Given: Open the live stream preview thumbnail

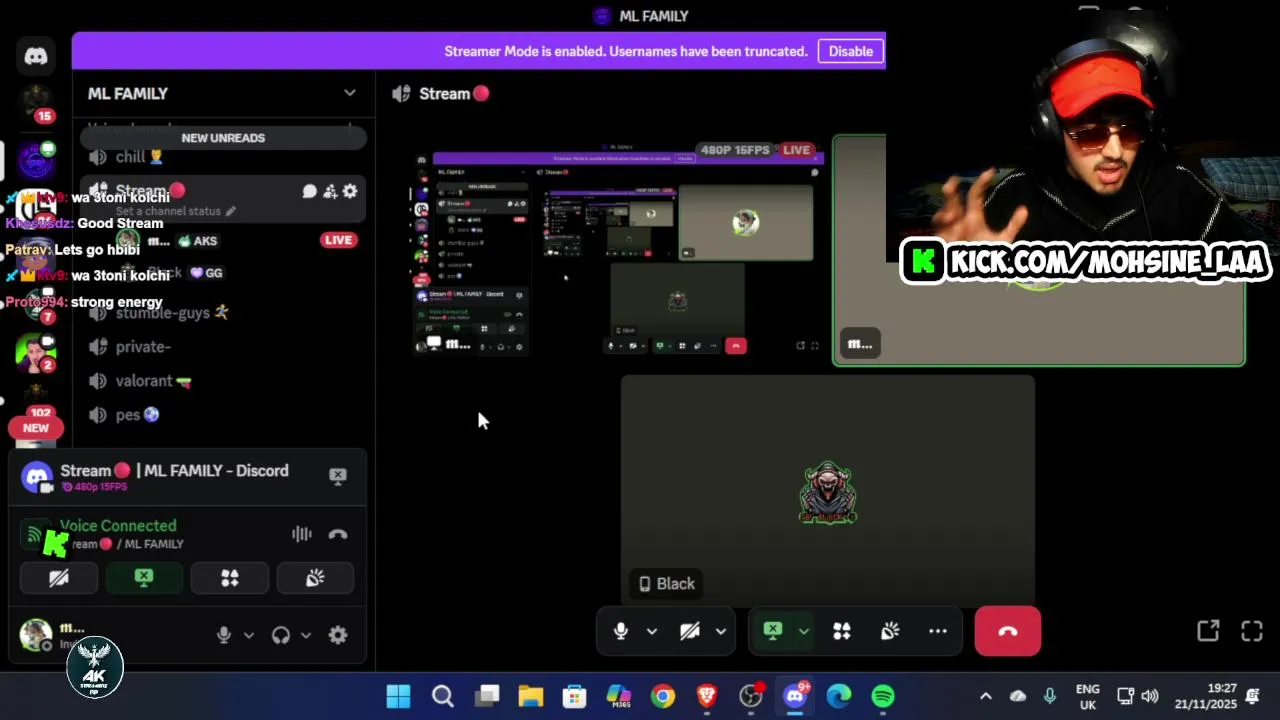Looking at the screenshot, I should coord(620,250).
